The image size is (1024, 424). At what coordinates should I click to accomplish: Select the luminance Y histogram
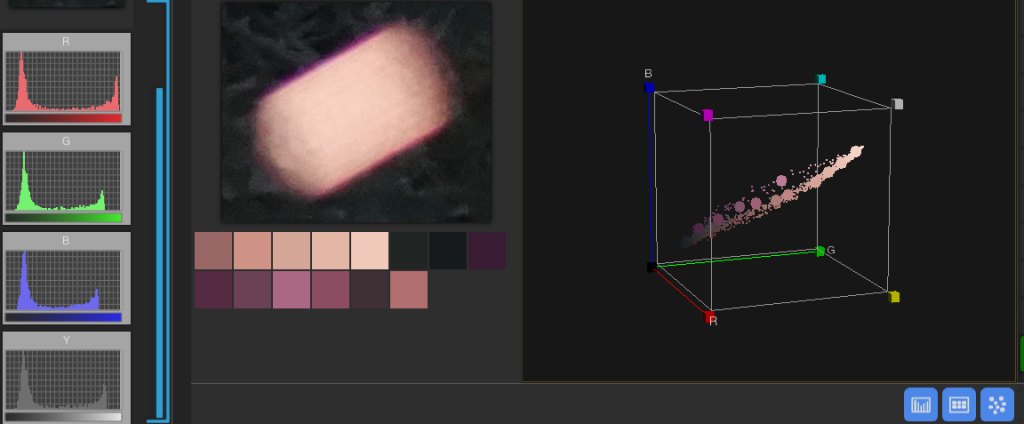[x=67, y=378]
